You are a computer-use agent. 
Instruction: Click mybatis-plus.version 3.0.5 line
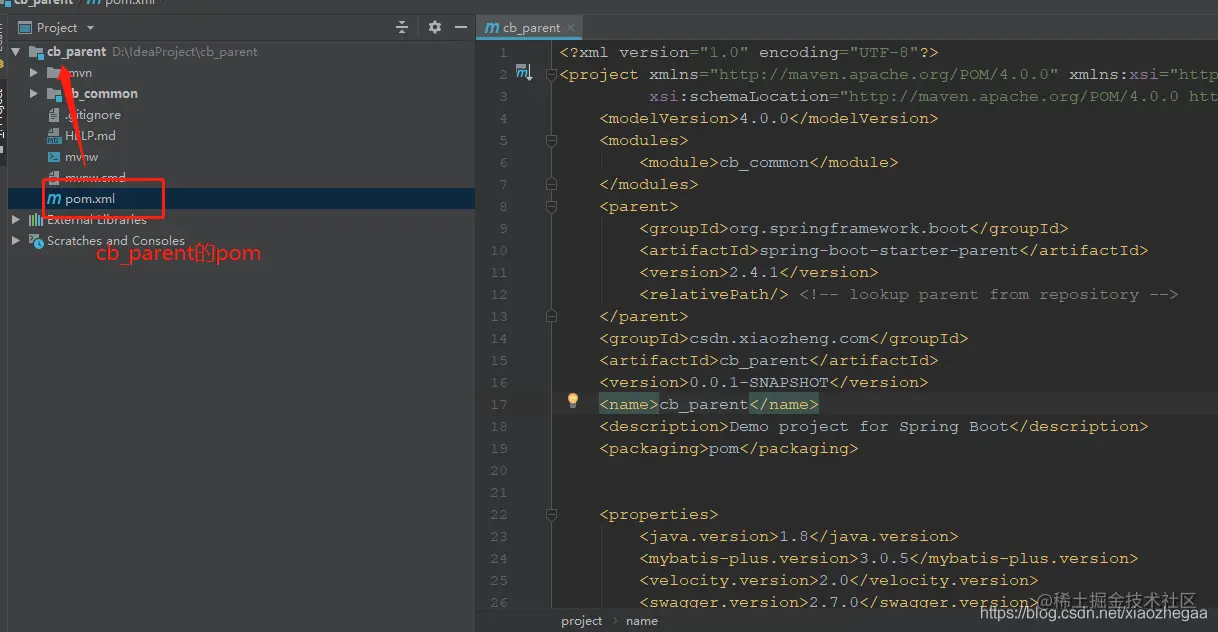889,558
